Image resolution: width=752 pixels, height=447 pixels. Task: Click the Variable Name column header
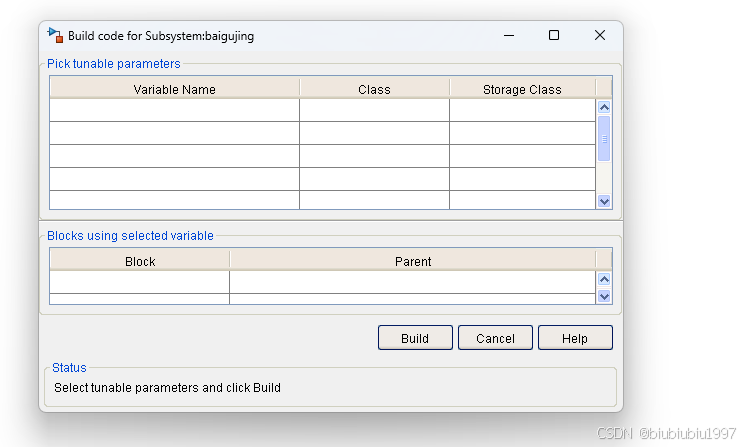tap(175, 89)
